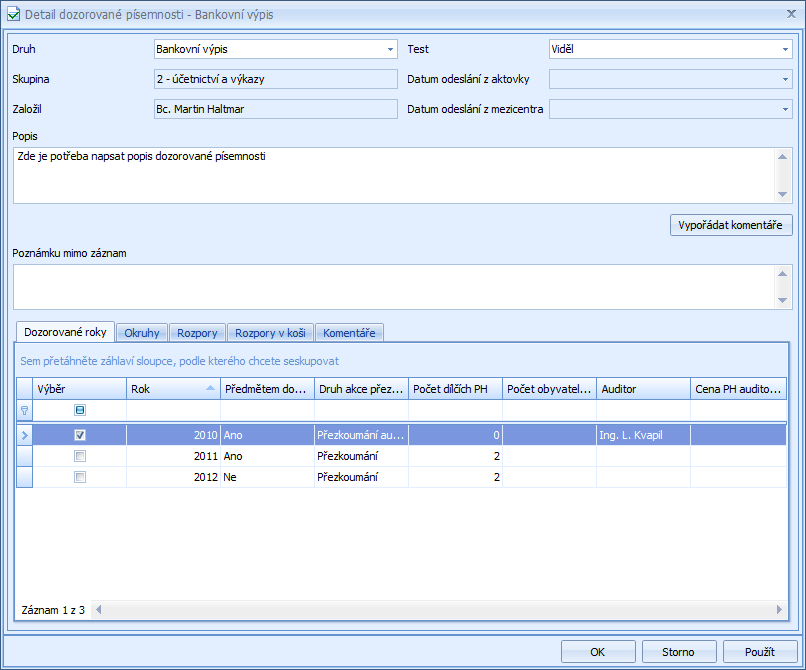
Task: Click Poznámku mimo záznam scroll up arrow
Action: point(782,273)
